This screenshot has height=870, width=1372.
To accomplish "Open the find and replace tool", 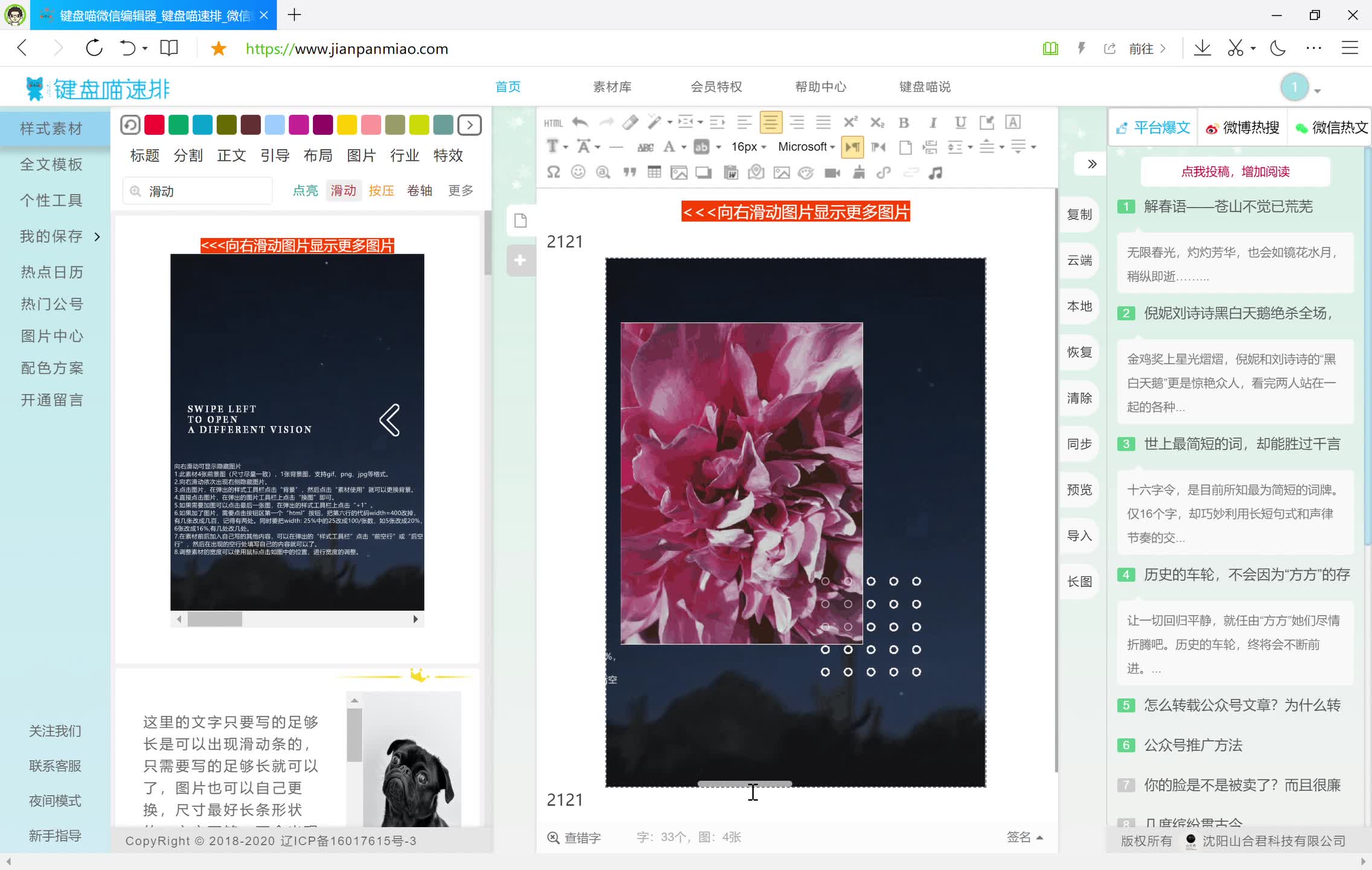I will coord(603,173).
